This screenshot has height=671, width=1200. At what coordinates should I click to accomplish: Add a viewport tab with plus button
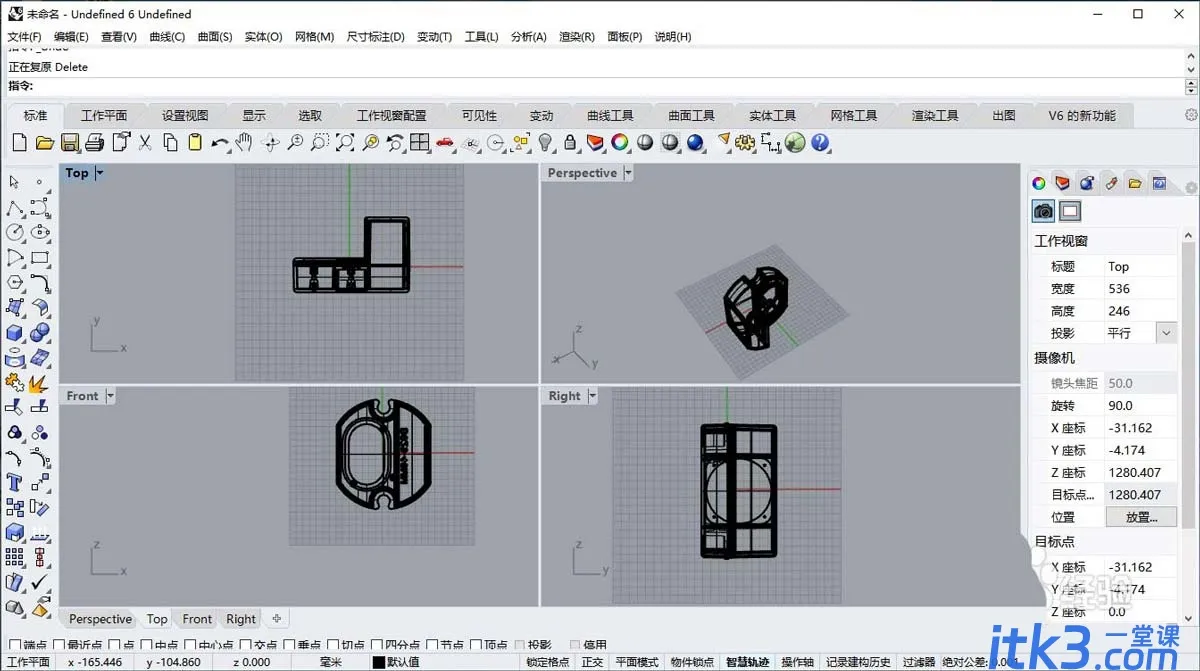(x=277, y=618)
